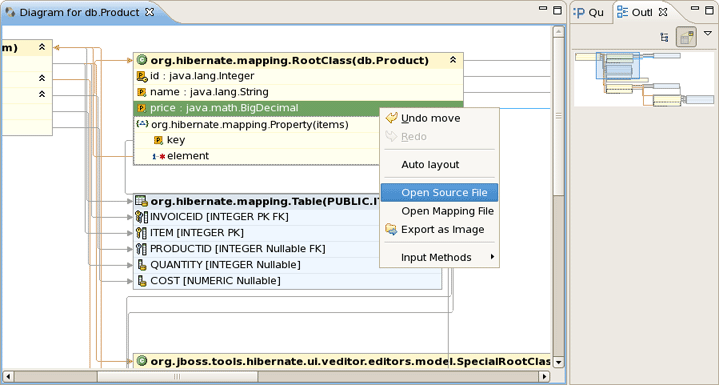Click the horizontal scrollbar thumb

pos(177,377)
